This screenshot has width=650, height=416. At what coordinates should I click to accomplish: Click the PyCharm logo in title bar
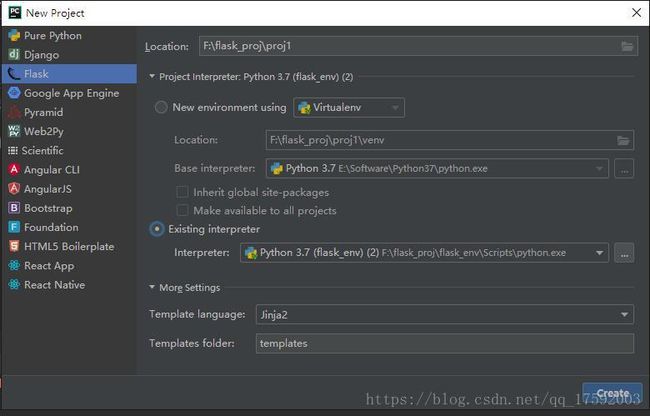pyautogui.click(x=15, y=12)
